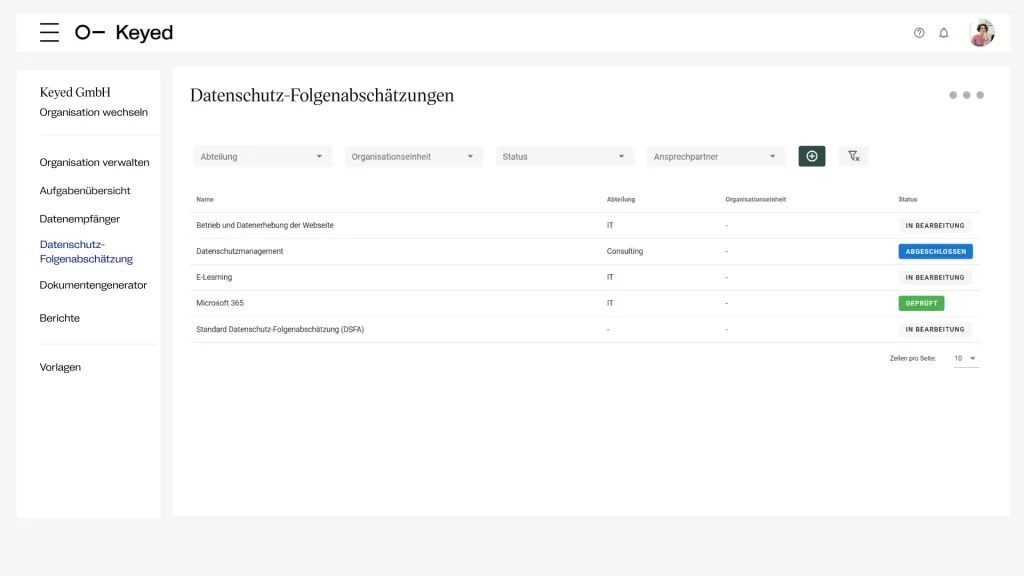The image size is (1024, 576).
Task: Clear all filters with funnel icon
Action: [854, 156]
